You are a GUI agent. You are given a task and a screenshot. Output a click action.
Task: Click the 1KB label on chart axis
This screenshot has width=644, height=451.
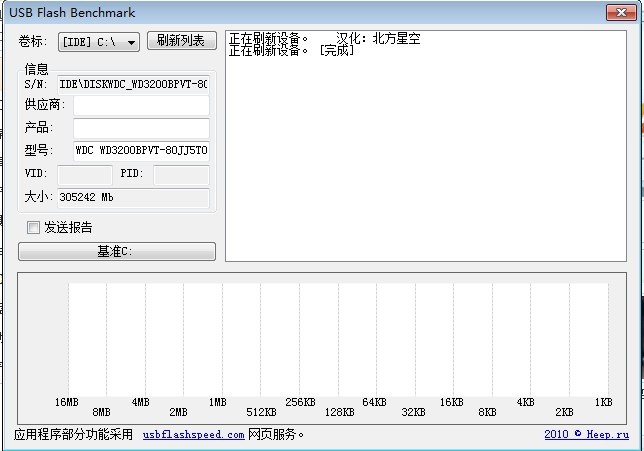pos(604,402)
